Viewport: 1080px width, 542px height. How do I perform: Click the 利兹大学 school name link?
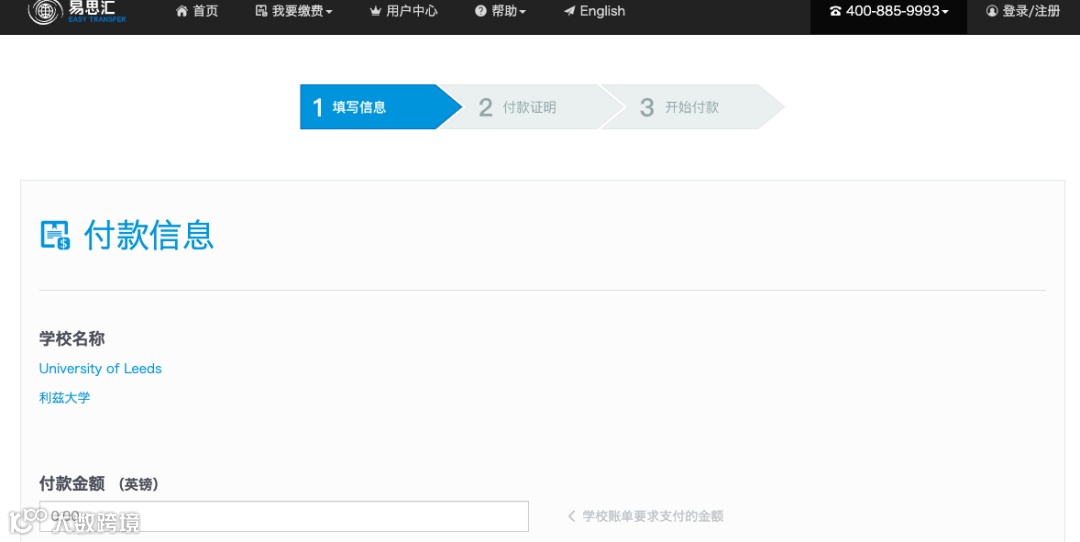click(65, 397)
